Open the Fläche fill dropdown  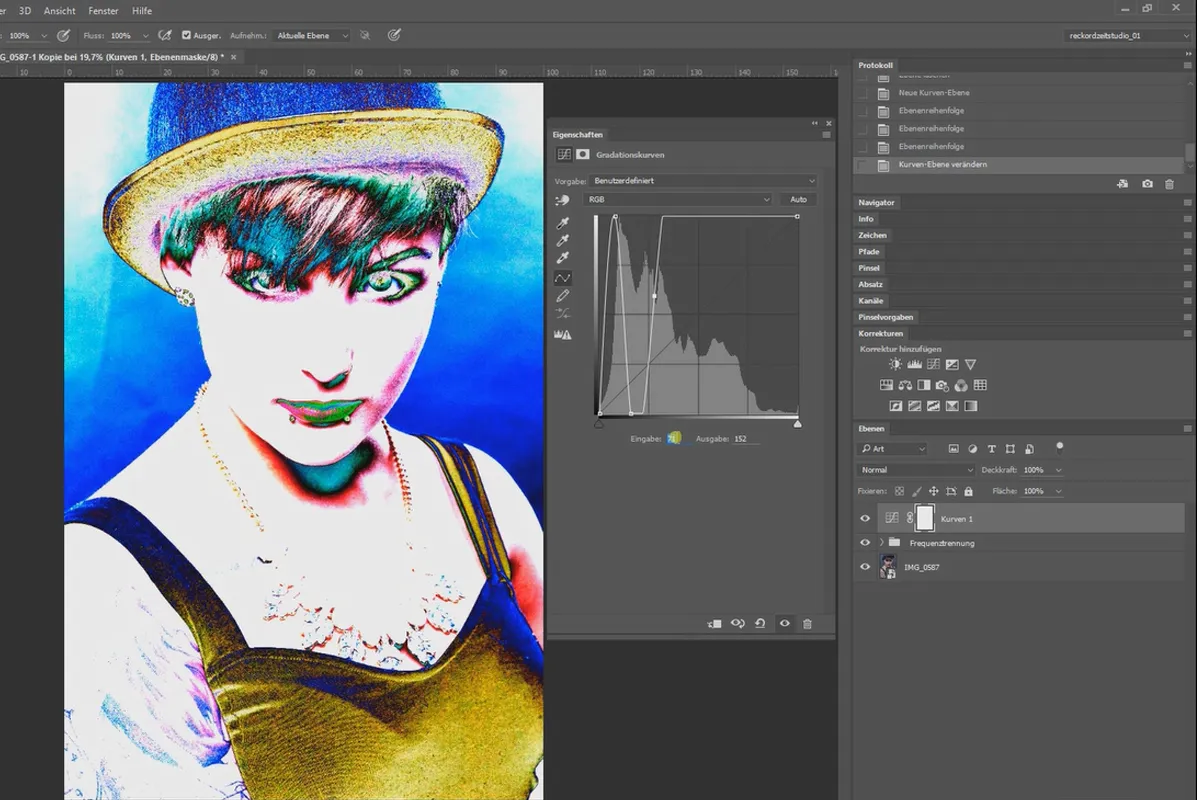click(x=1059, y=491)
